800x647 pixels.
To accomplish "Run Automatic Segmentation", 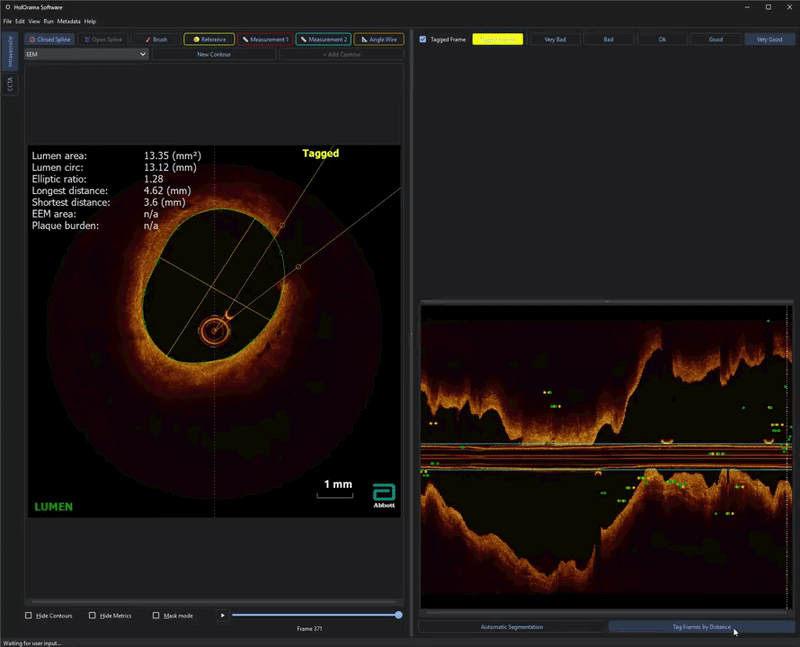I will [512, 627].
